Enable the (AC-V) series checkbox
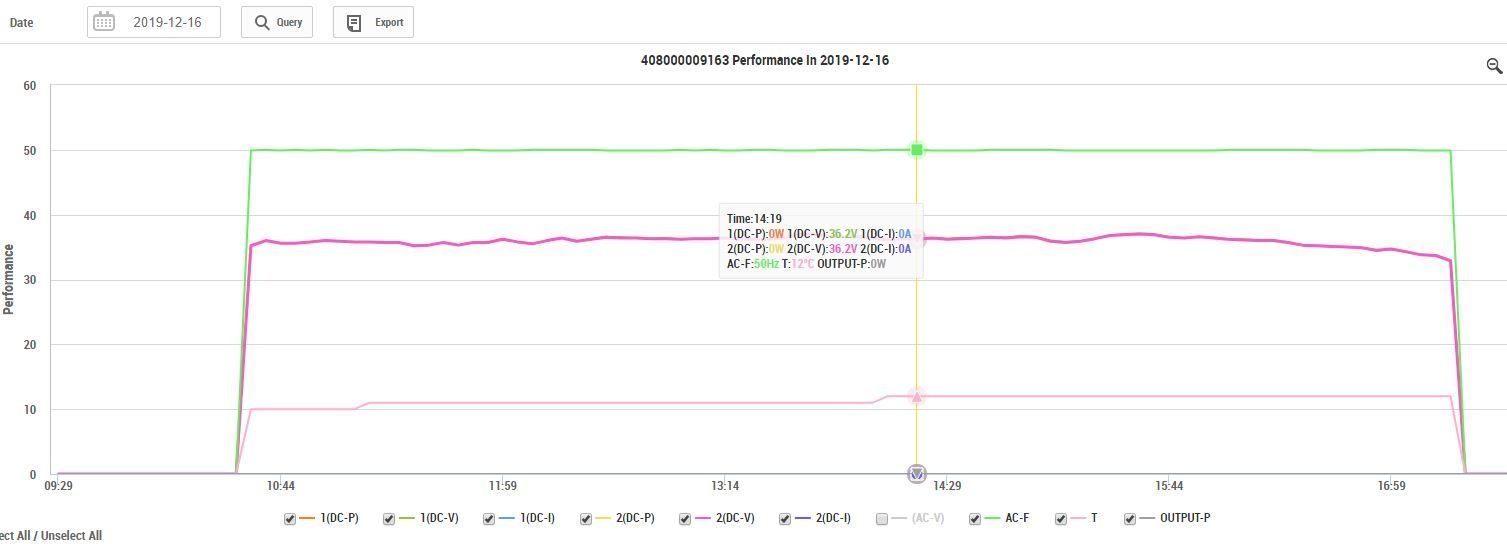Viewport: 1507px width, 544px height. click(x=881, y=519)
